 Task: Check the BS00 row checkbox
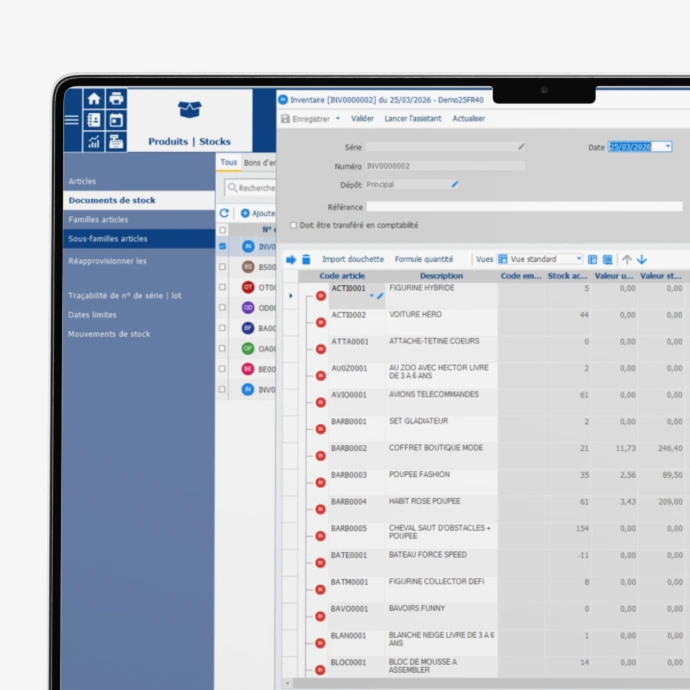tap(223, 267)
